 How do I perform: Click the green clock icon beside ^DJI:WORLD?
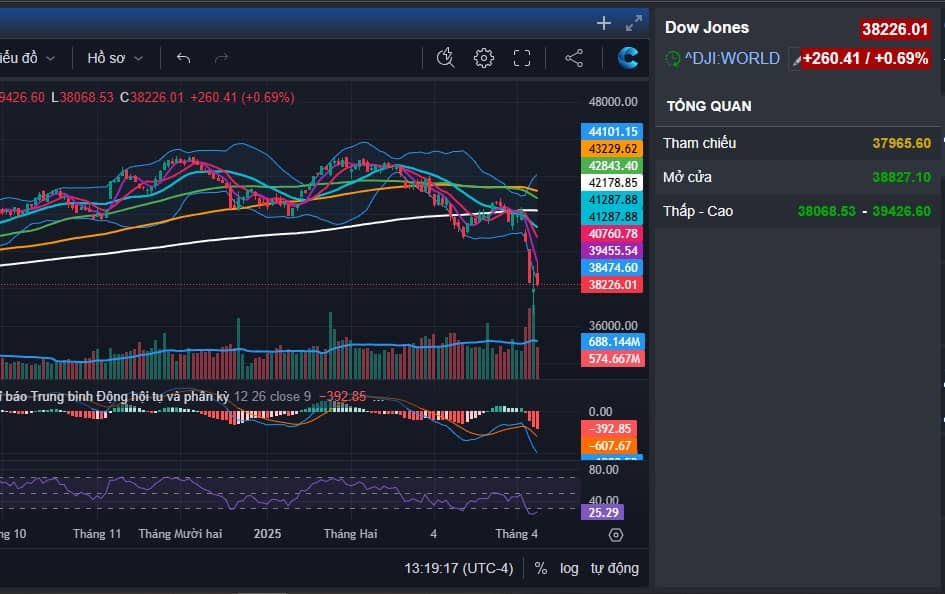click(x=673, y=59)
